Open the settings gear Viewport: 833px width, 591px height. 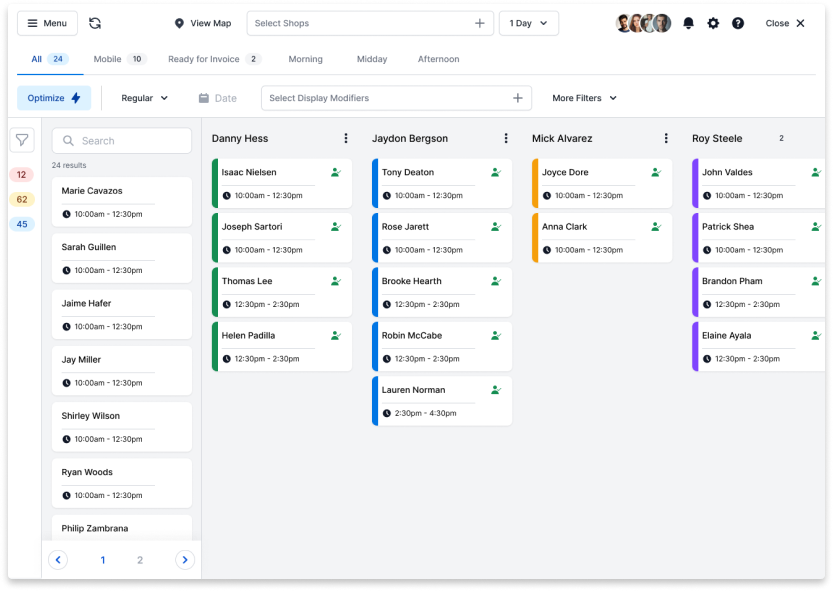713,23
